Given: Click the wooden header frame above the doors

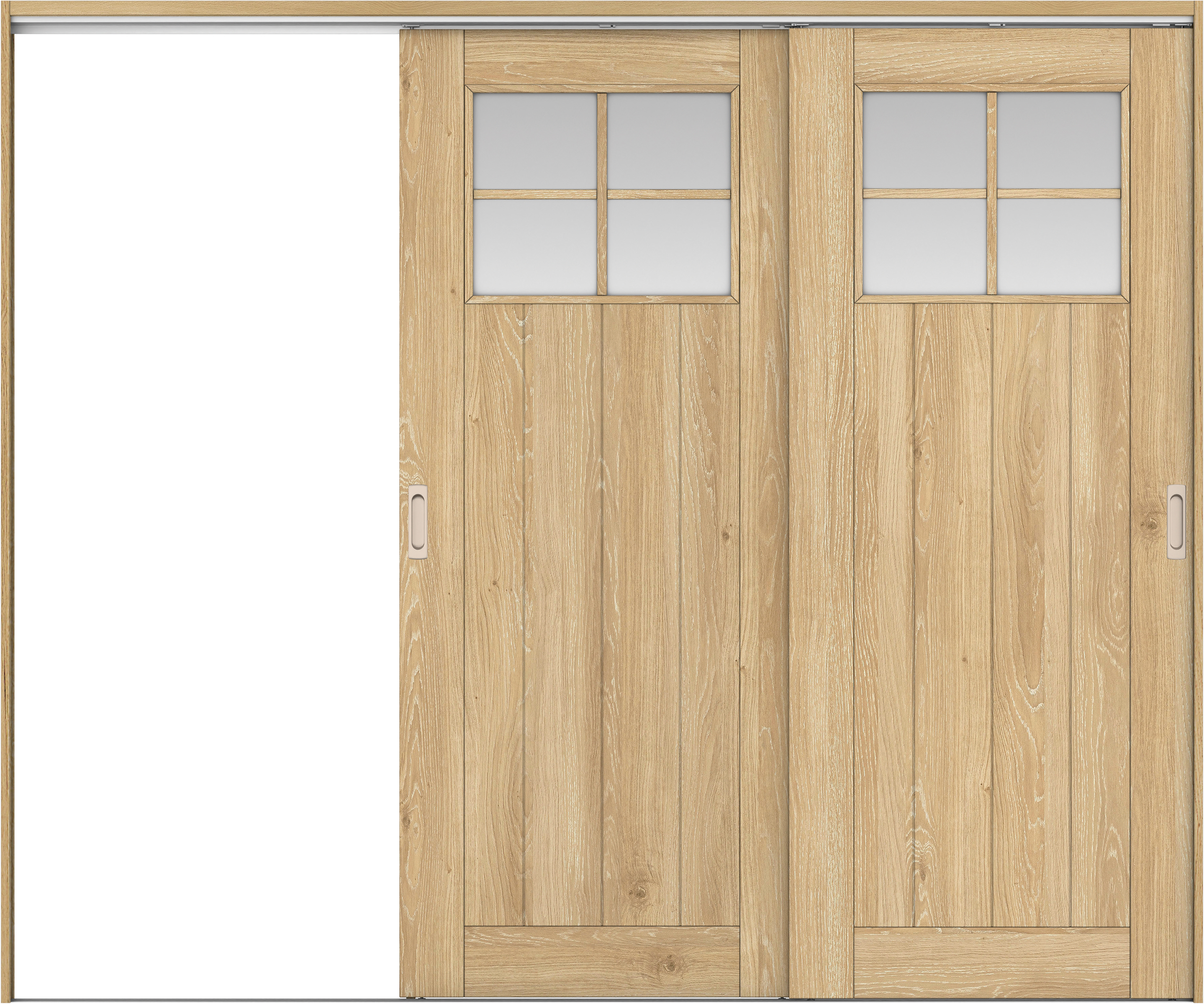Looking at the screenshot, I should 602,8.
